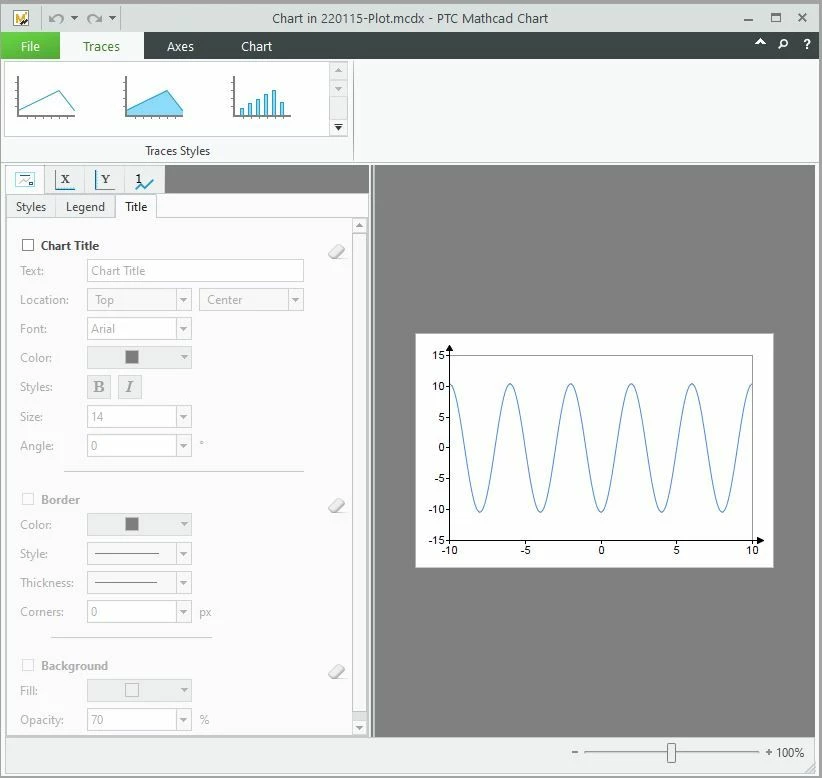Switch to the Chart ribbon tab
The width and height of the screenshot is (822, 778).
(256, 46)
